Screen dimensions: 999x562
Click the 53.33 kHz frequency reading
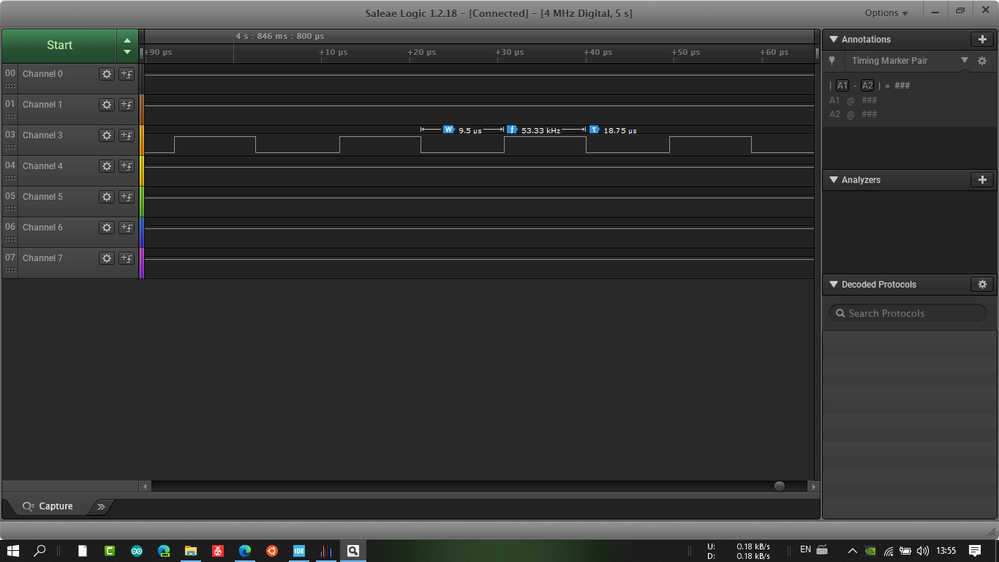(x=540, y=131)
